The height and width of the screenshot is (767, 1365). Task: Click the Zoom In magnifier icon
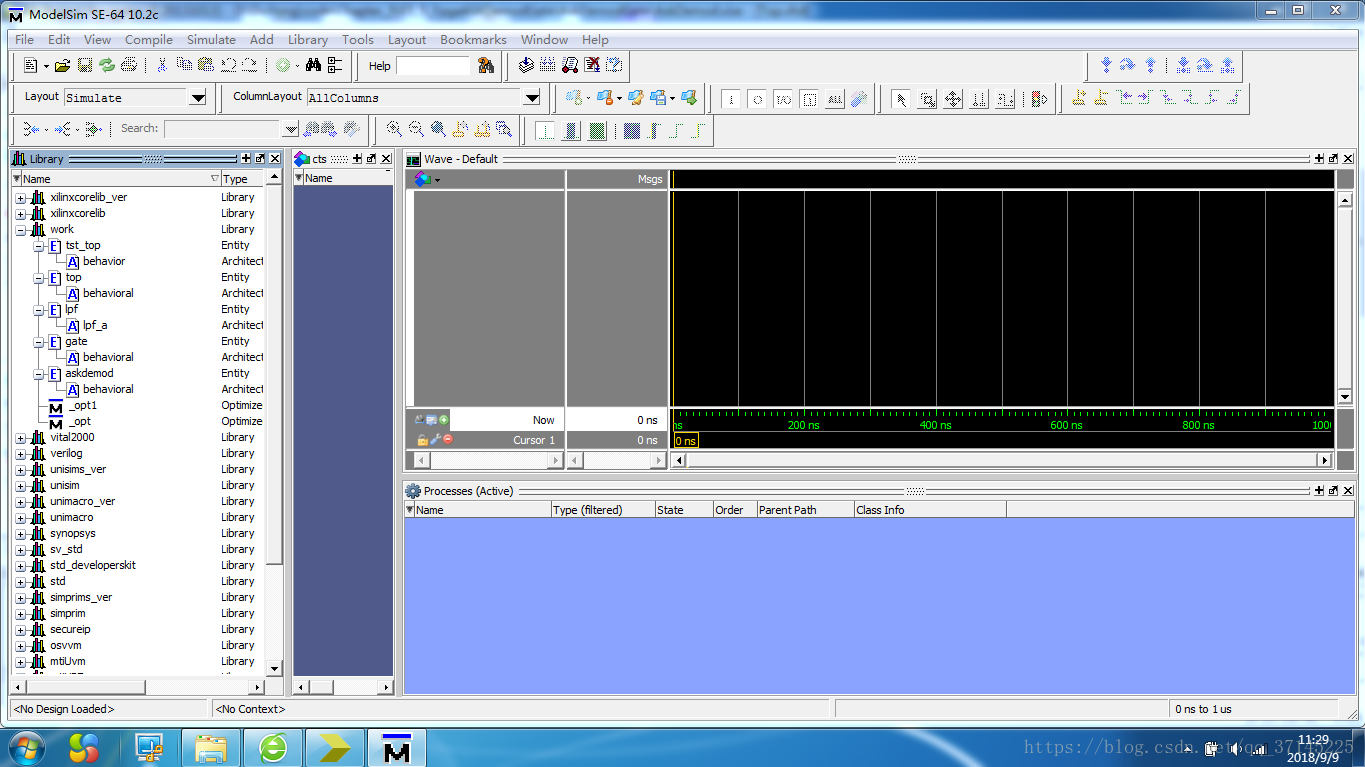pos(394,129)
